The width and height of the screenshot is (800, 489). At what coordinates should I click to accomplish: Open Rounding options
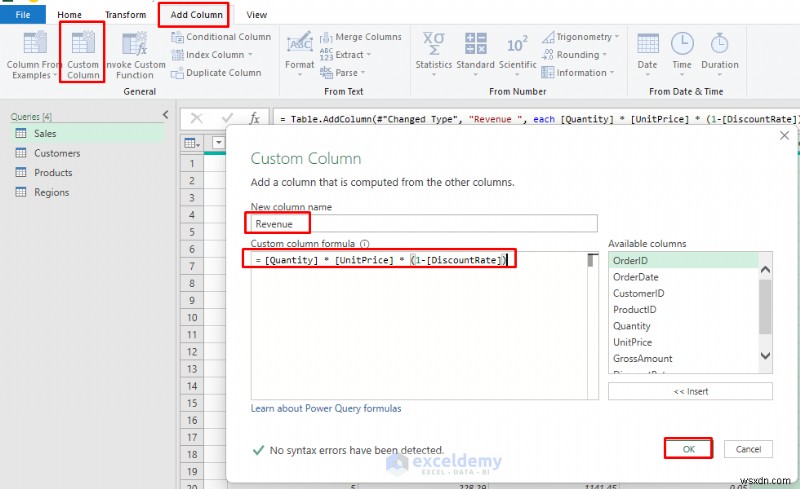tap(574, 55)
